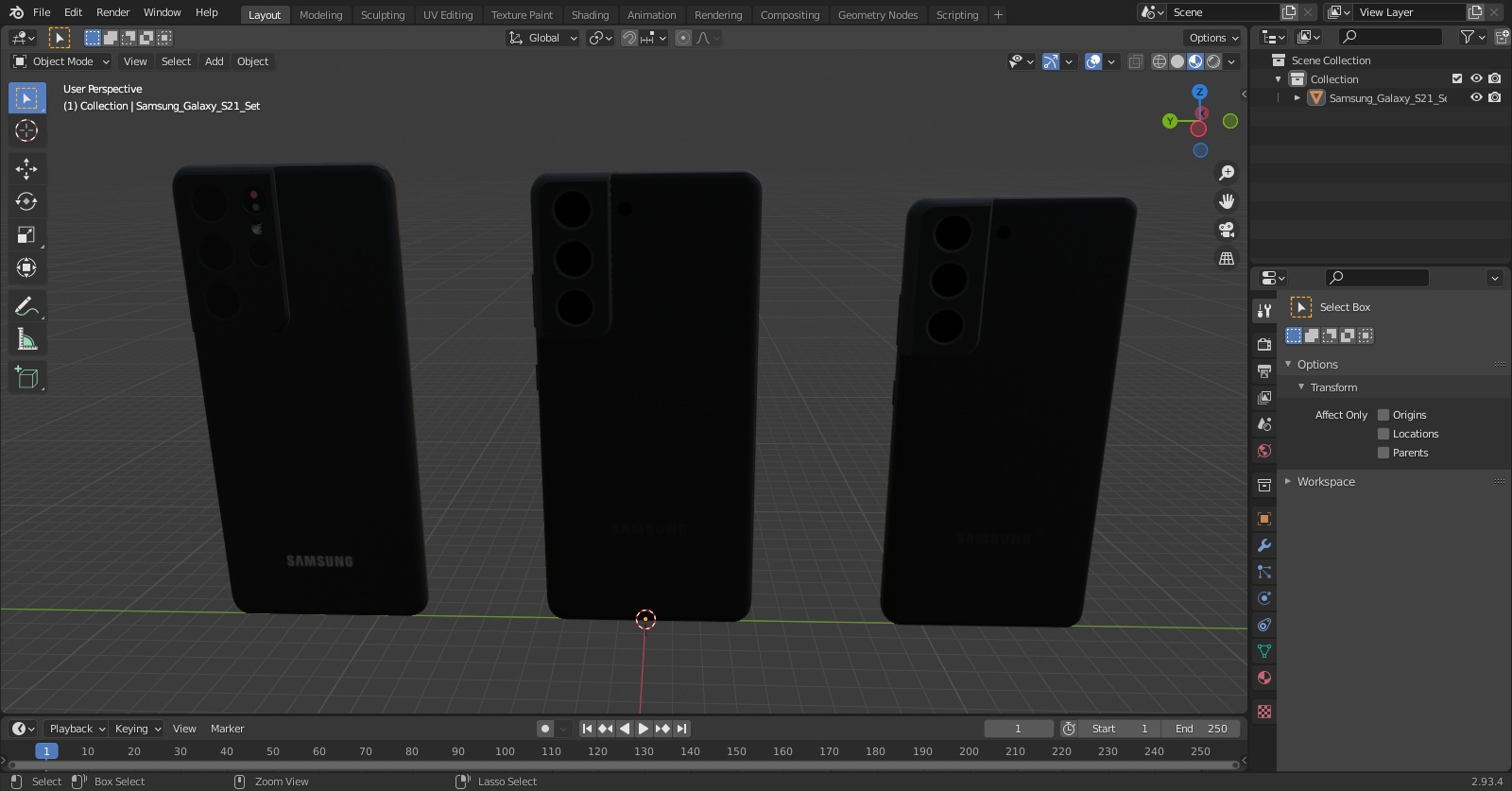
Task: Open the Modifier properties wrench tab
Action: point(1264,545)
